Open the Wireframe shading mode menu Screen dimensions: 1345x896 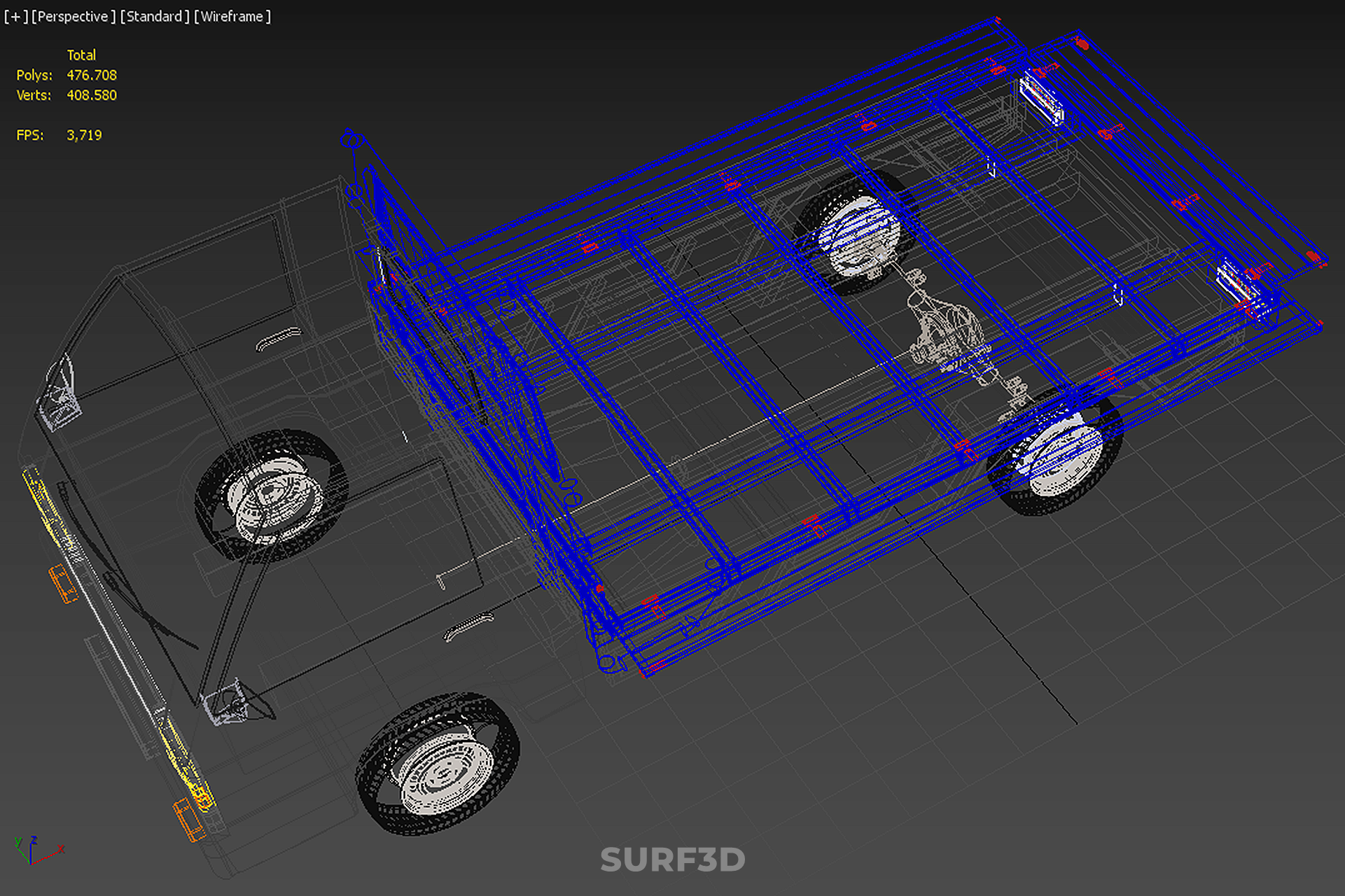tap(232, 16)
